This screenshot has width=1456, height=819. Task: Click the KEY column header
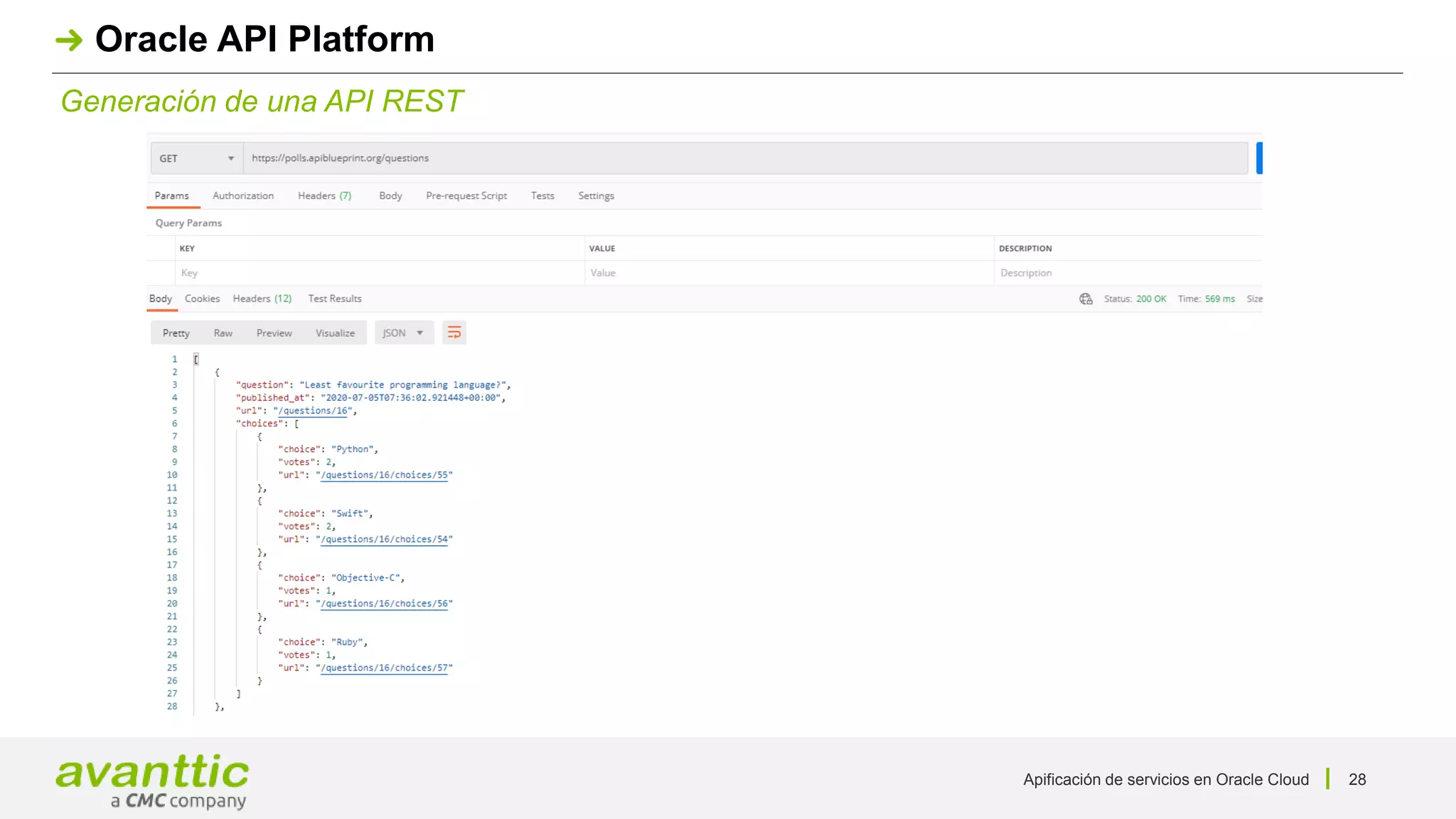tap(187, 248)
